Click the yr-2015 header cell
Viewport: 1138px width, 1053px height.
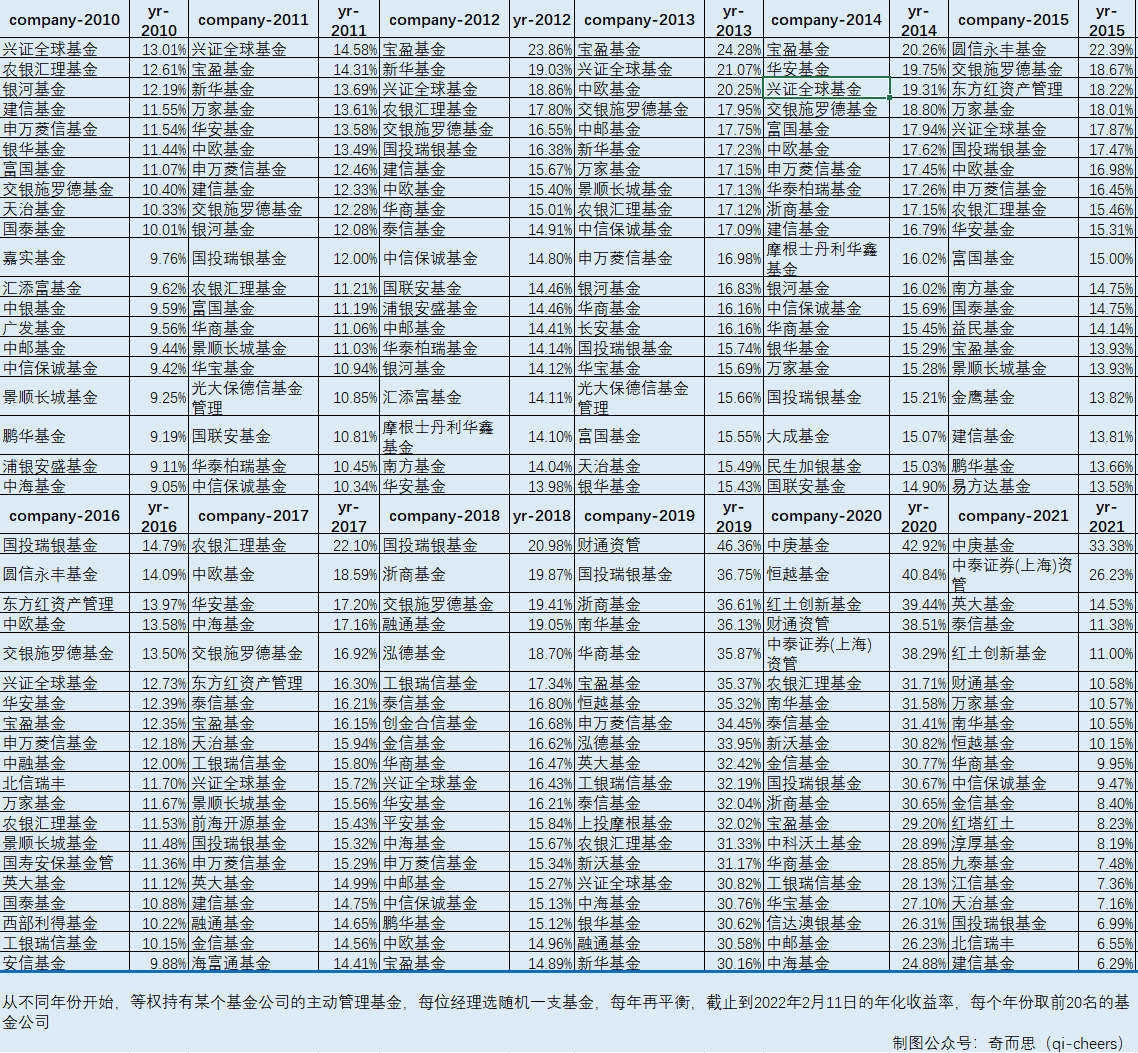(1108, 20)
